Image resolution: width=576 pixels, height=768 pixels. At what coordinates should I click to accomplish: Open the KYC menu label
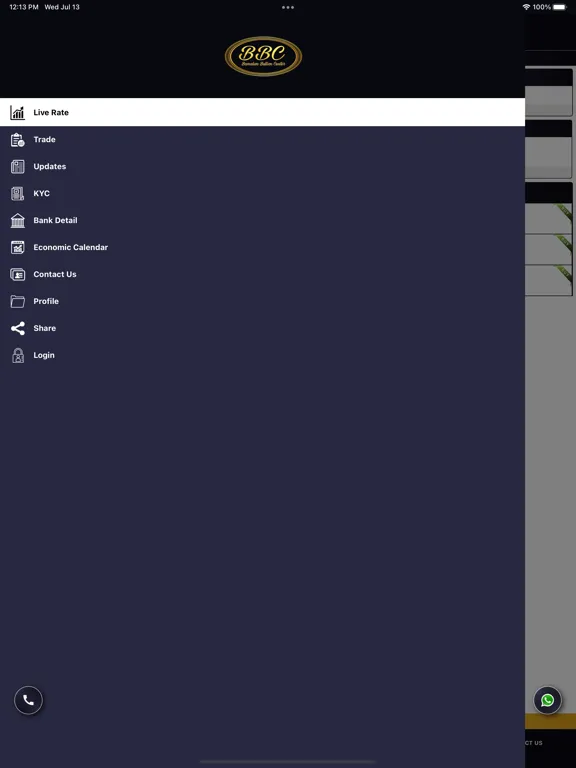click(x=41, y=193)
